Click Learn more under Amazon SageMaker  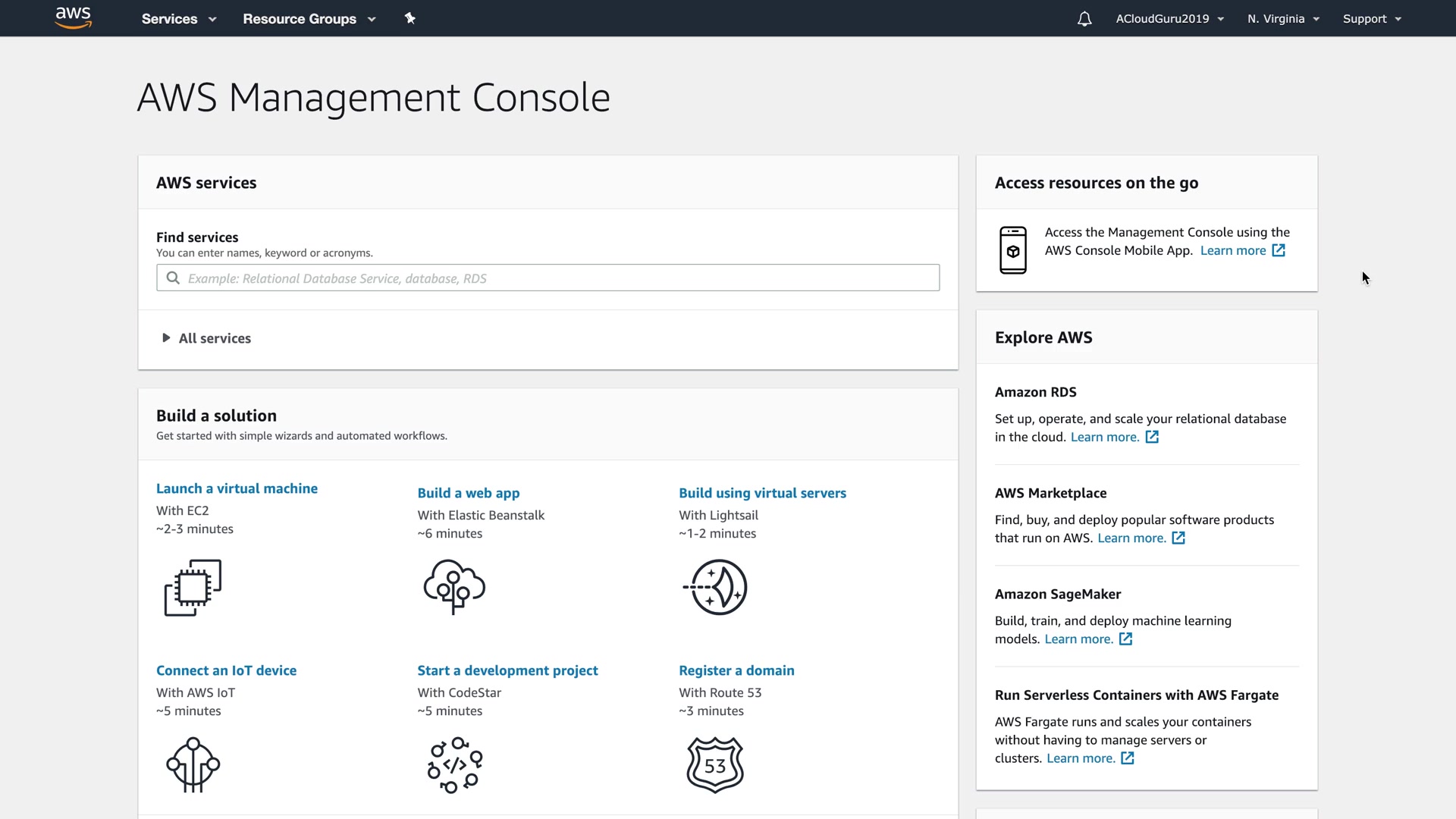pyautogui.click(x=1079, y=639)
